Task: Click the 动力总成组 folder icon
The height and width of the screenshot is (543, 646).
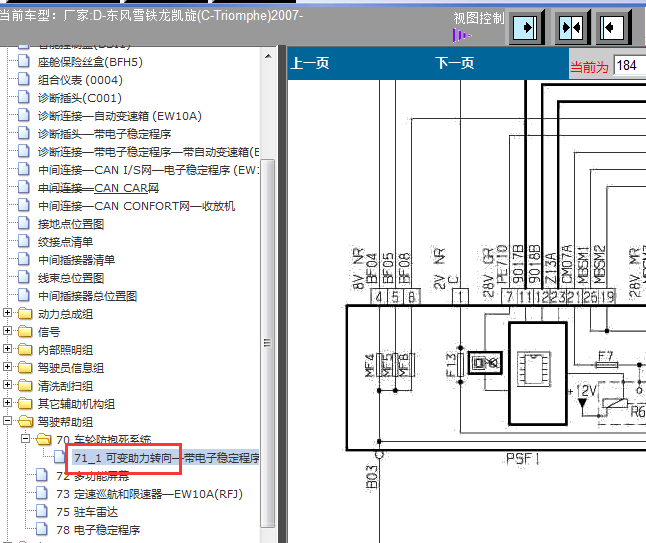Action: (x=25, y=314)
